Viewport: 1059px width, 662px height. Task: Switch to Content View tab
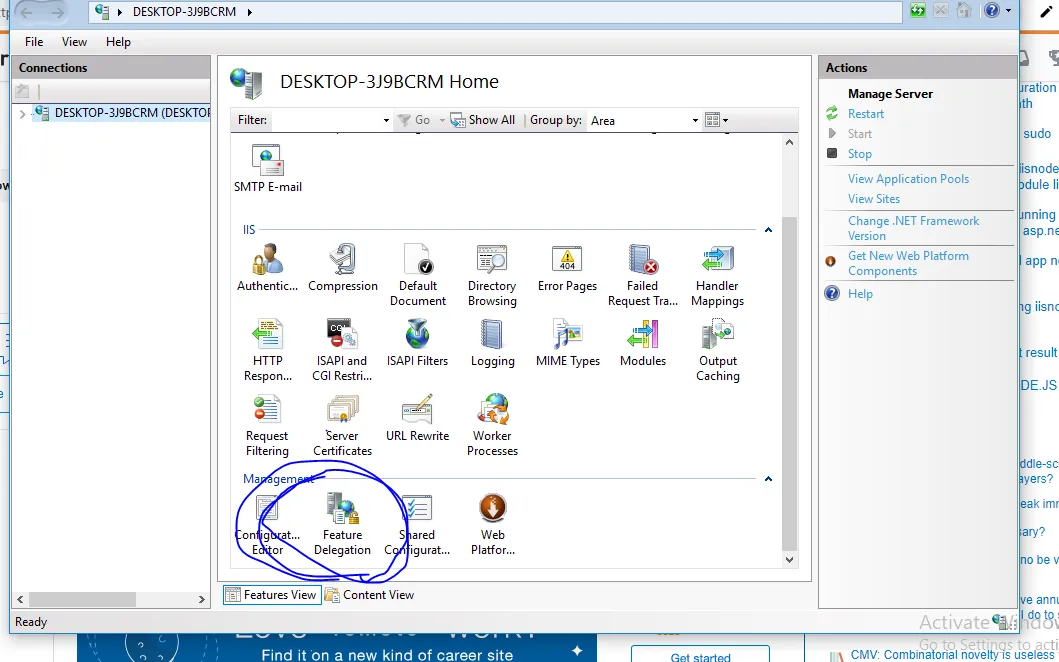(x=369, y=594)
